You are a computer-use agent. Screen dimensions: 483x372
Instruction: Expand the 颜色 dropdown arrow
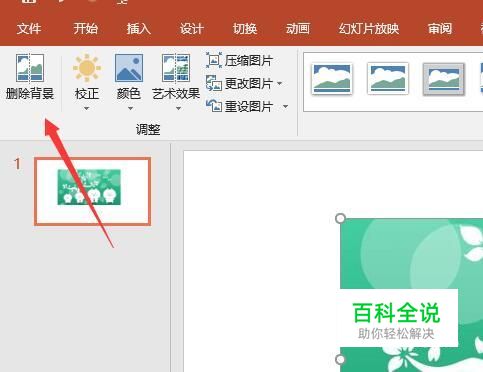pyautogui.click(x=130, y=108)
